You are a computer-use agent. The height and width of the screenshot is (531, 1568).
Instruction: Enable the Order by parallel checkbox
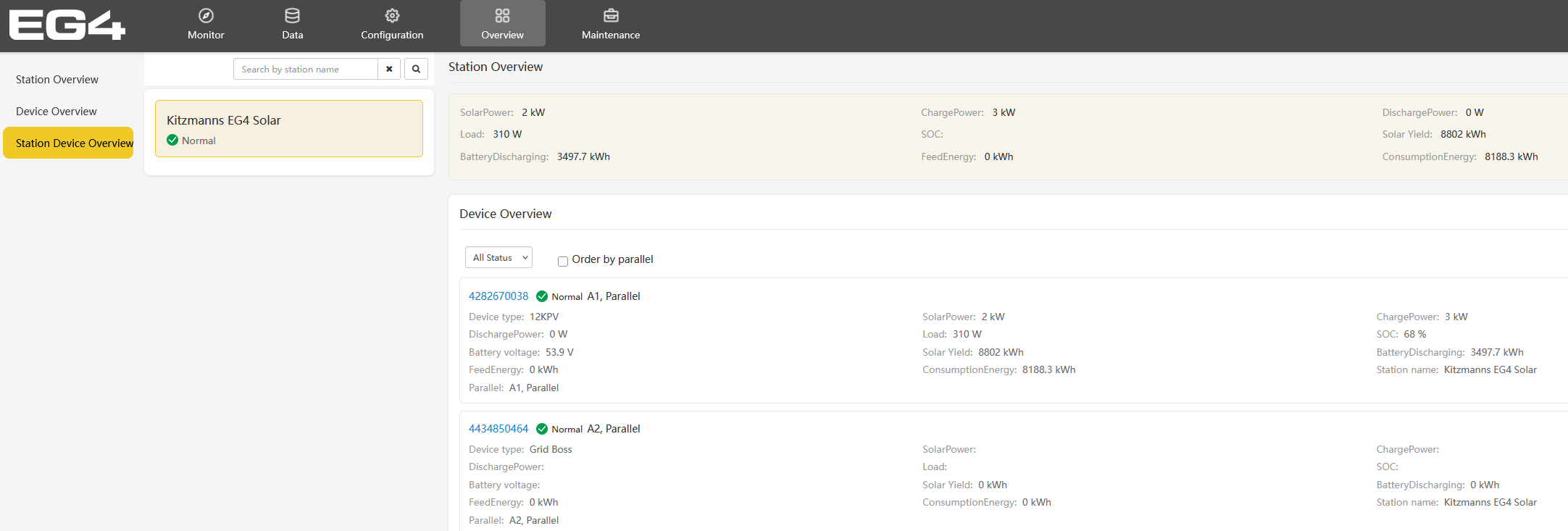pos(563,261)
